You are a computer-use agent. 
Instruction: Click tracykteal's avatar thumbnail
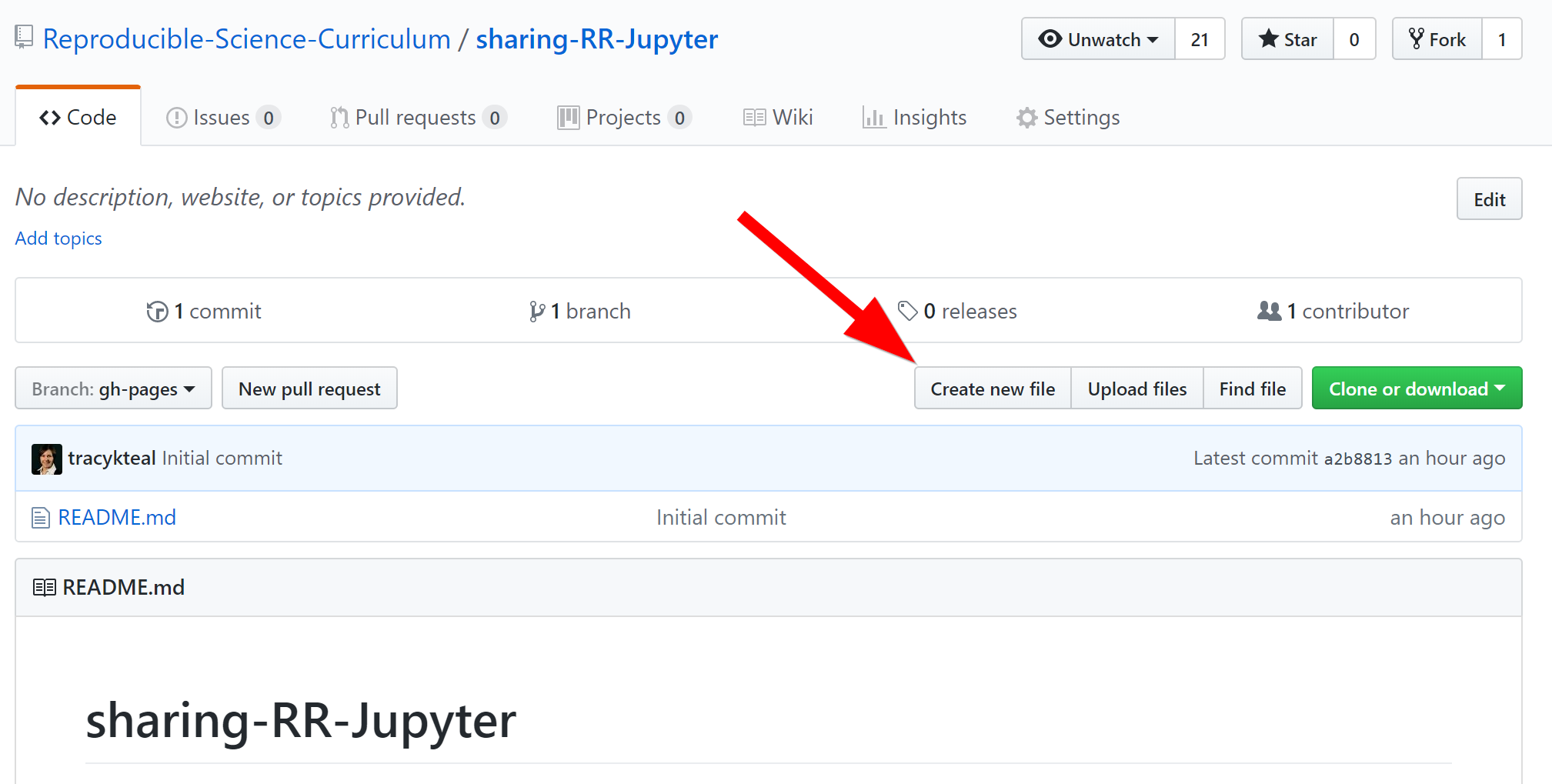point(47,459)
